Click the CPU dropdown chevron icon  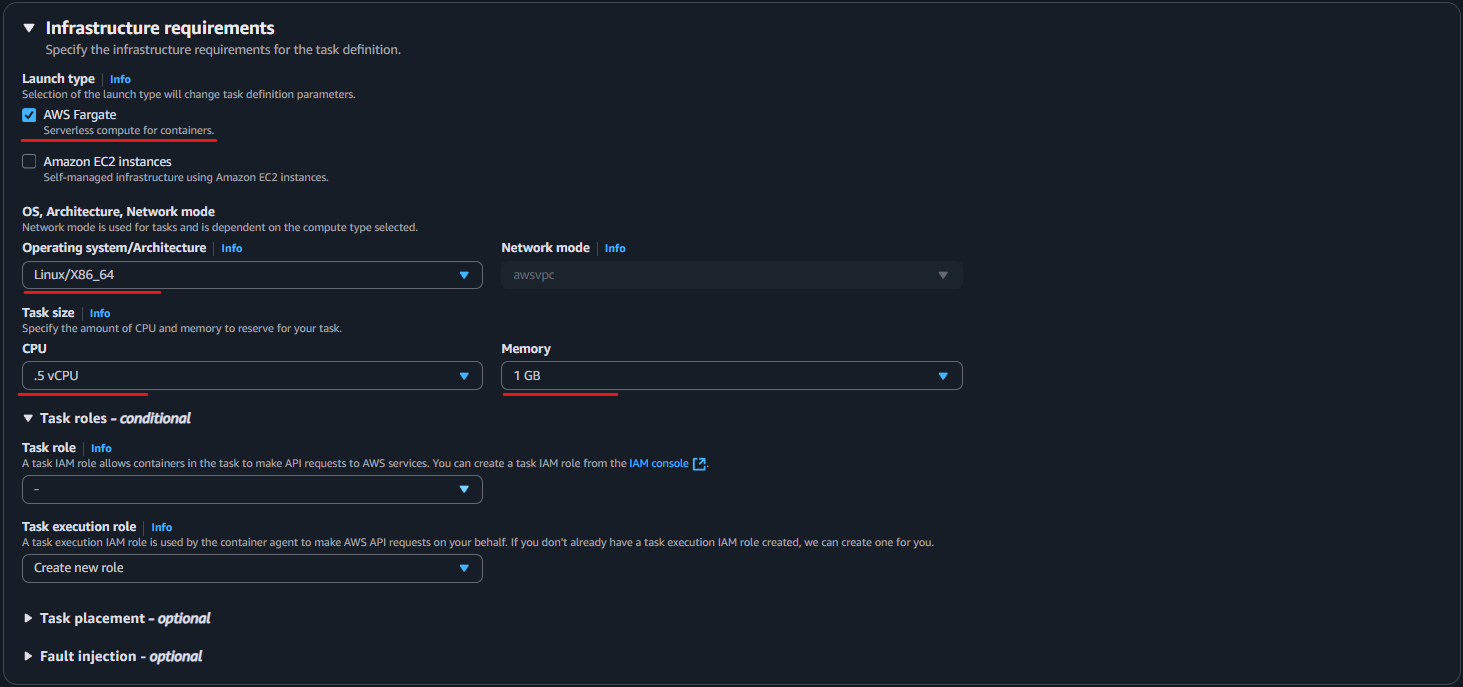(463, 375)
